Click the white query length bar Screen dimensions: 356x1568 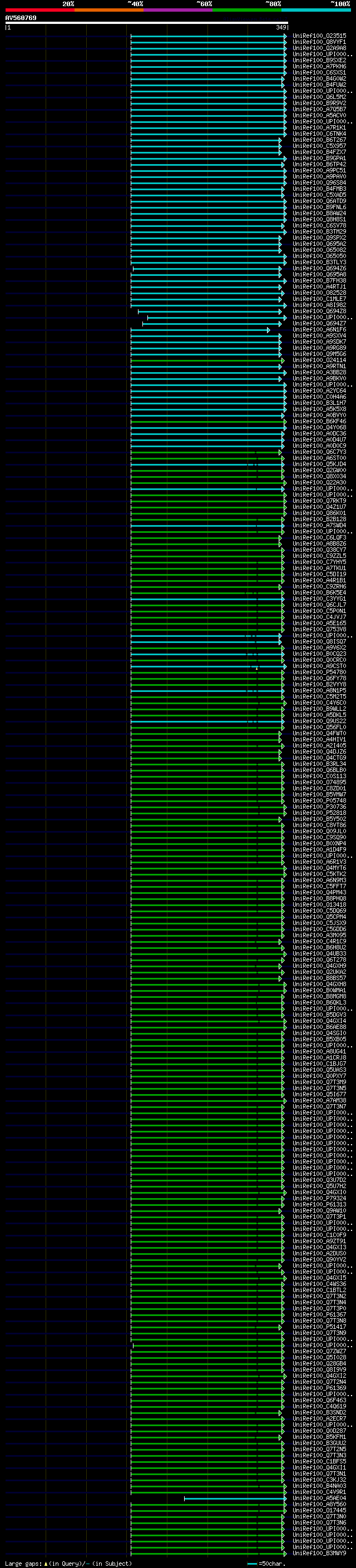click(x=146, y=23)
